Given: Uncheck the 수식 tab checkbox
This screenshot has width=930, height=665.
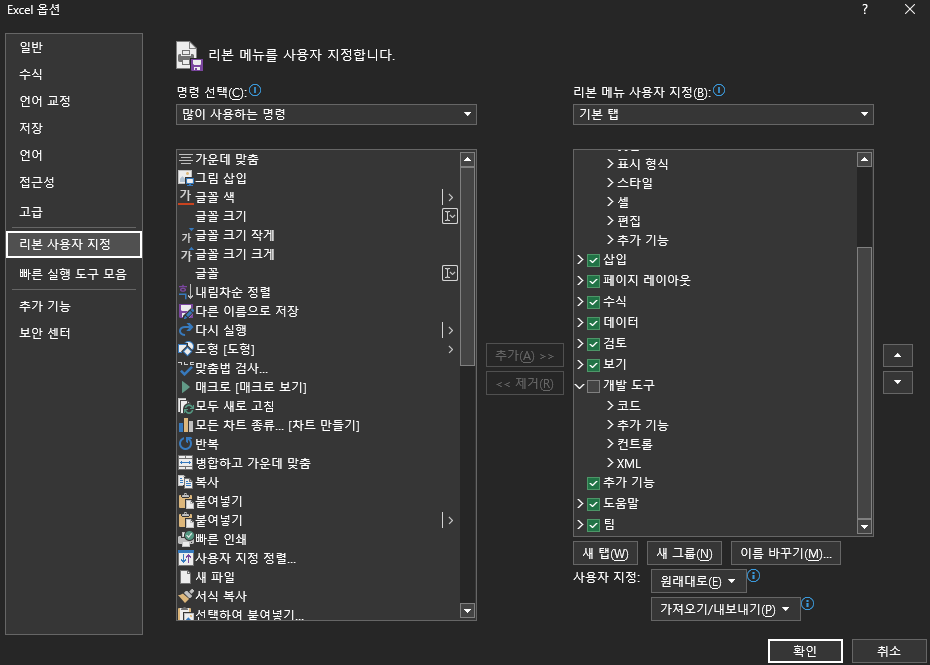Looking at the screenshot, I should (x=593, y=302).
